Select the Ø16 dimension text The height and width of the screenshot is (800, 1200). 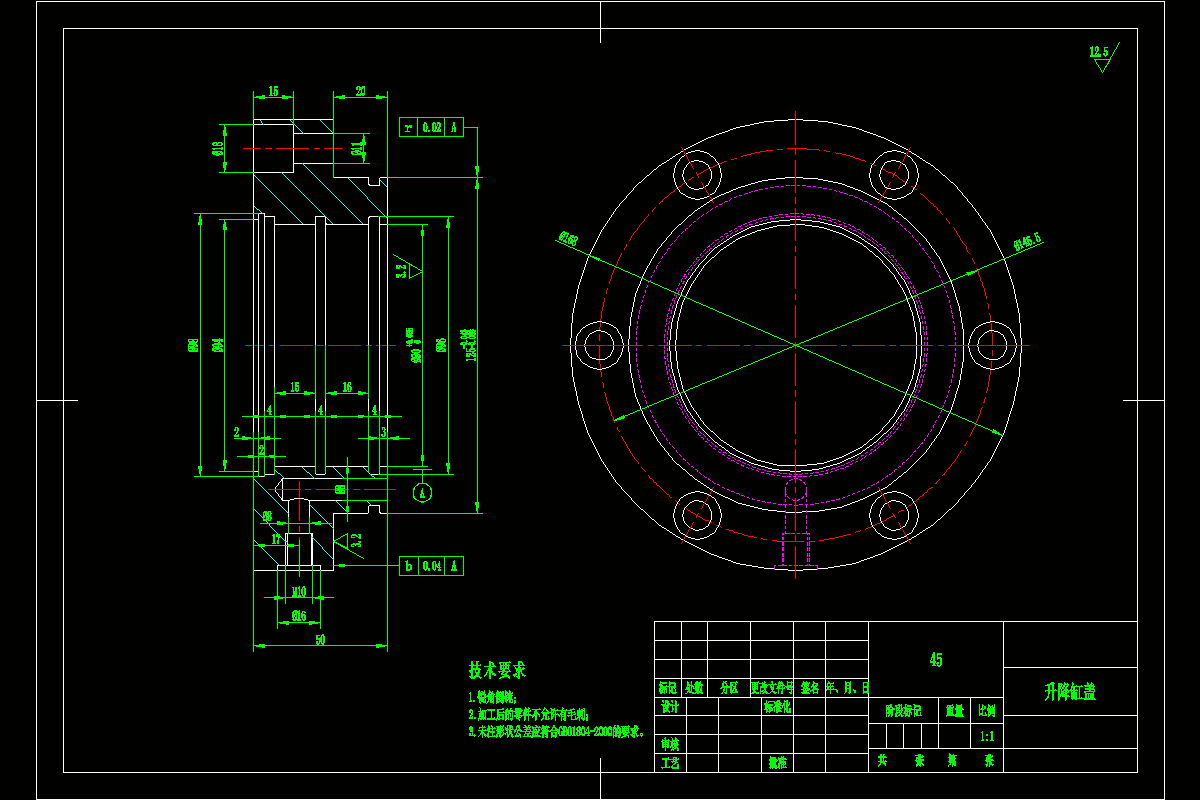click(x=299, y=615)
